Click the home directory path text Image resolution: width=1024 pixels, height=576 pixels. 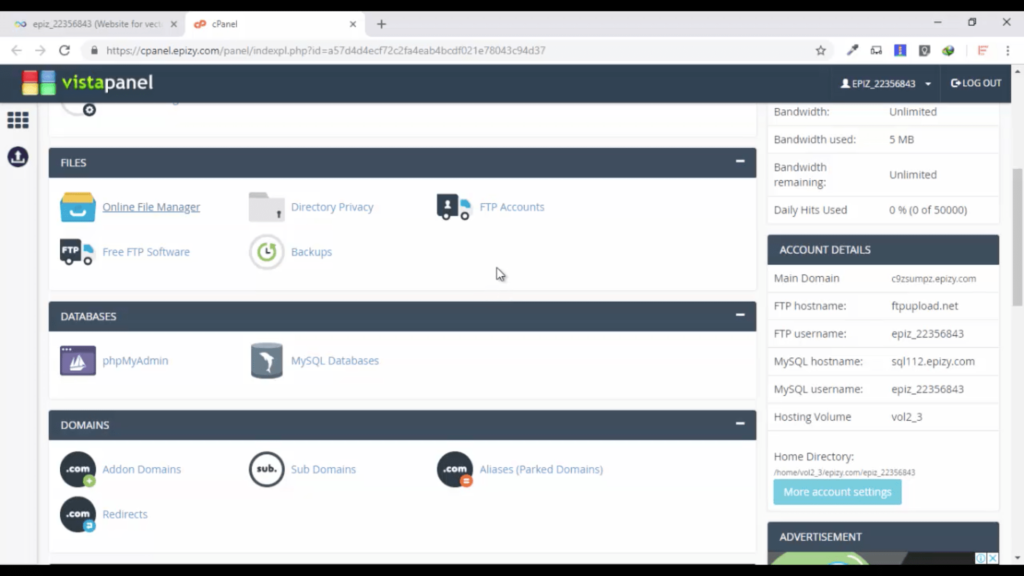844,472
